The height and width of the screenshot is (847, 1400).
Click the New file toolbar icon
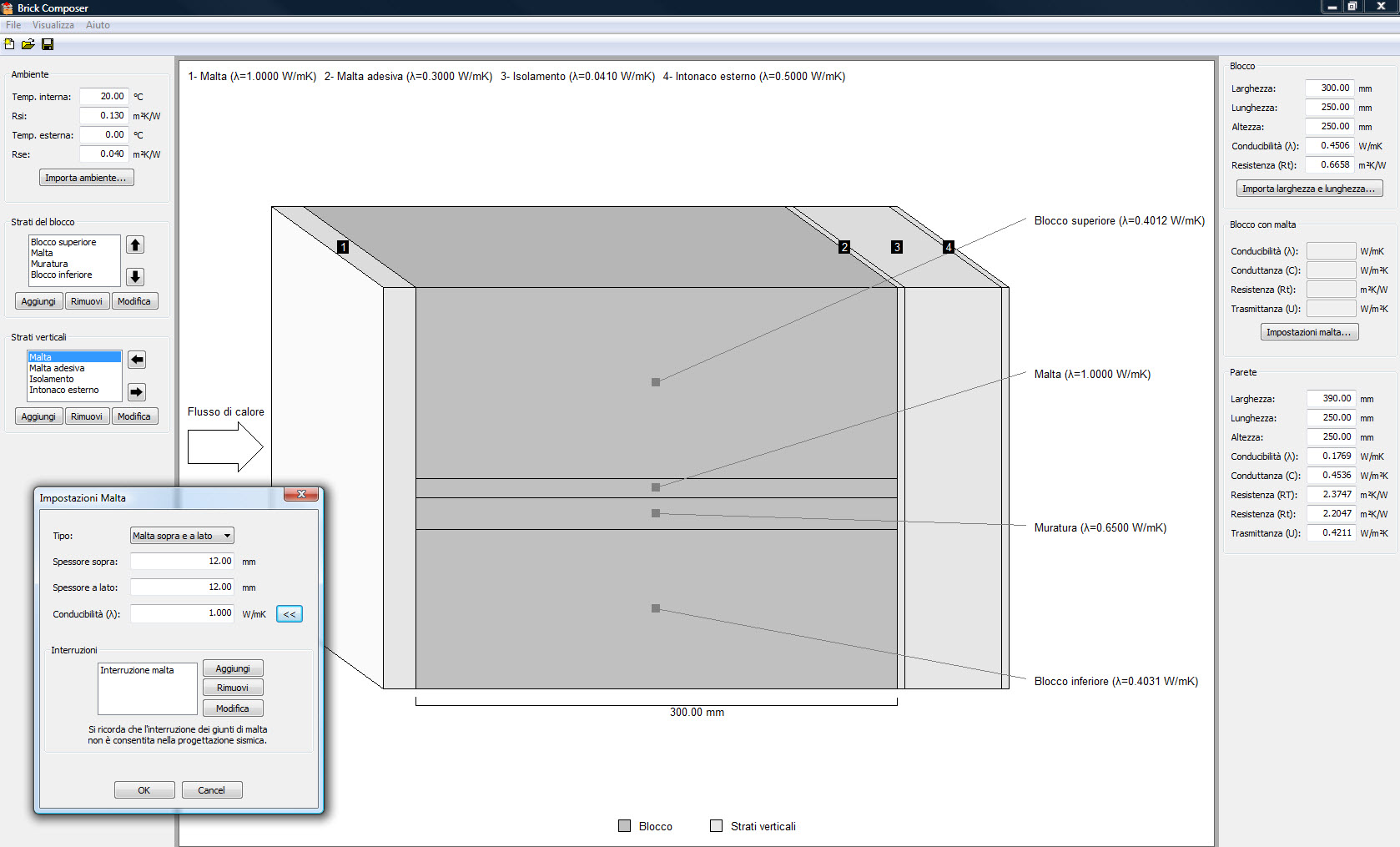tap(9, 44)
